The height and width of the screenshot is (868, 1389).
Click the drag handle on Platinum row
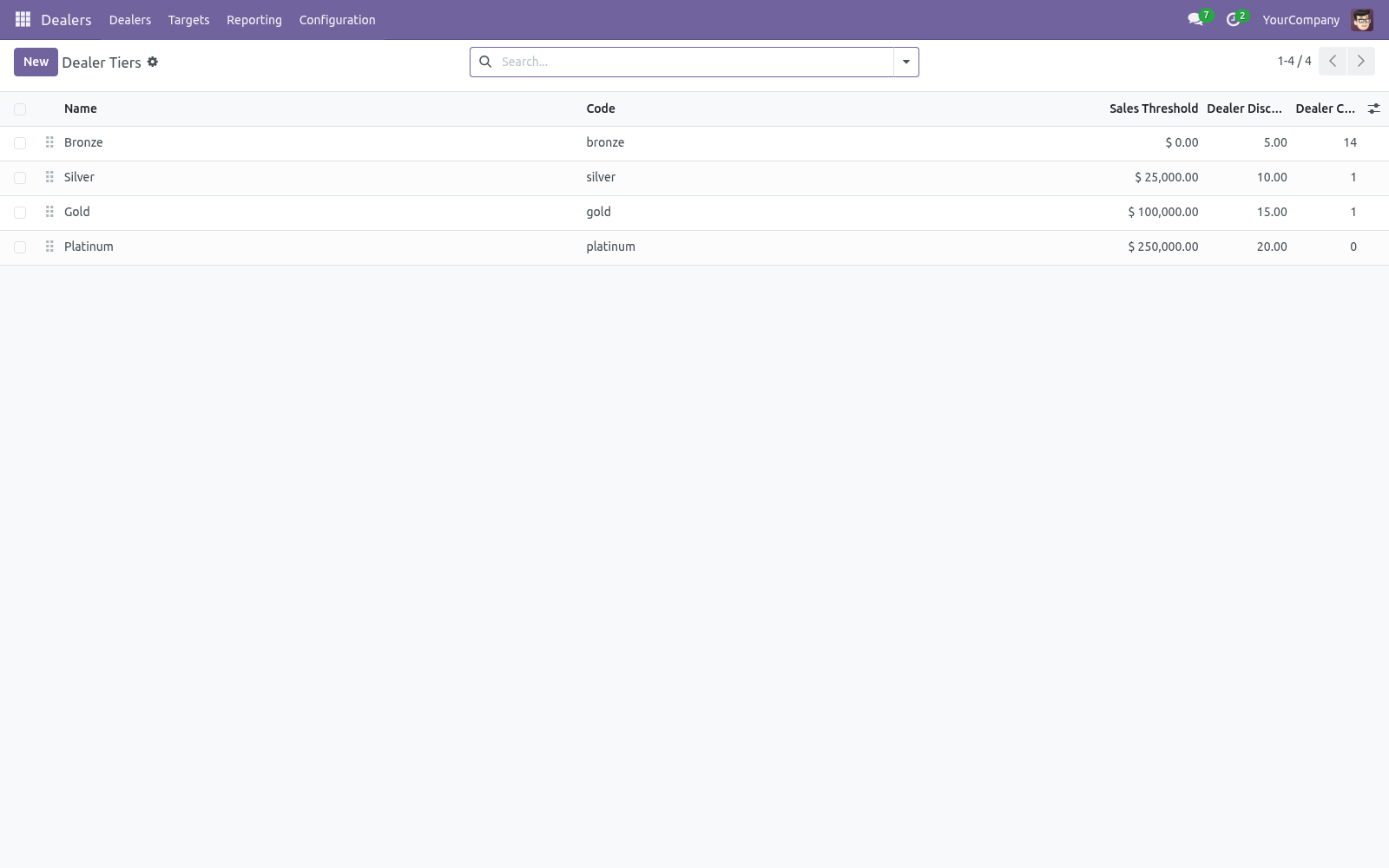[x=49, y=247]
